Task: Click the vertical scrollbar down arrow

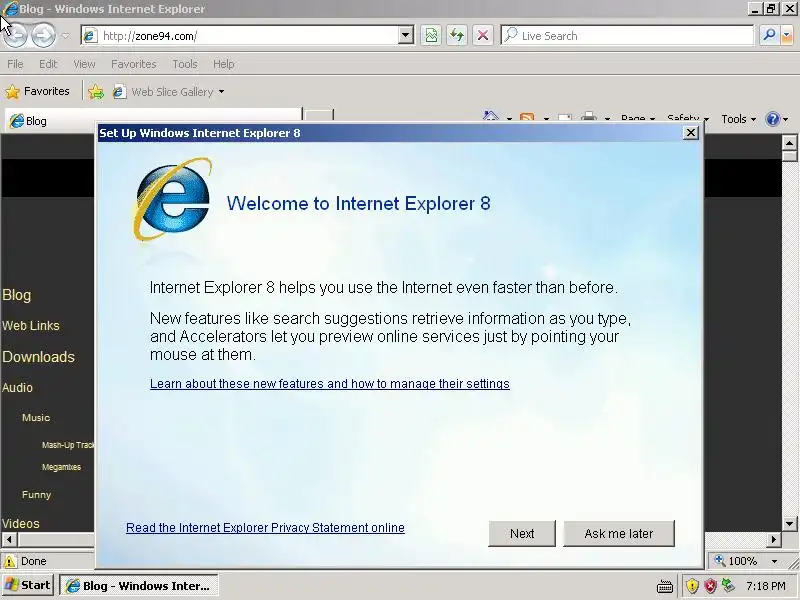Action: coord(789,523)
